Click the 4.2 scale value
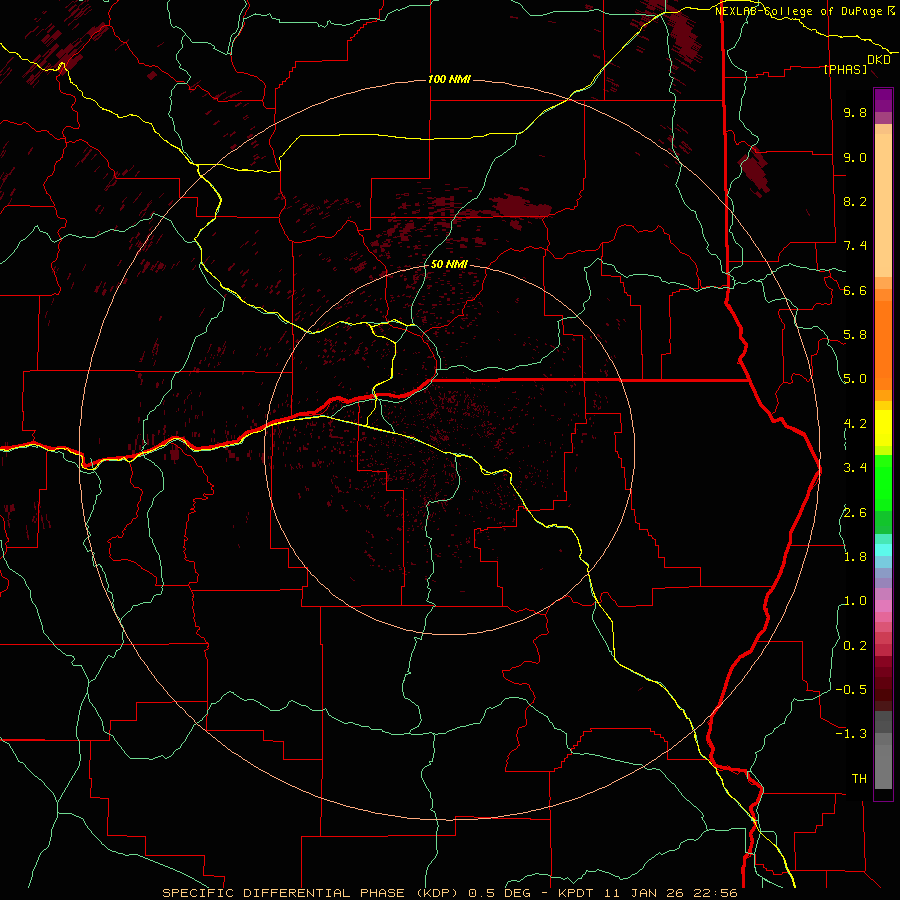The image size is (900, 900). [855, 424]
